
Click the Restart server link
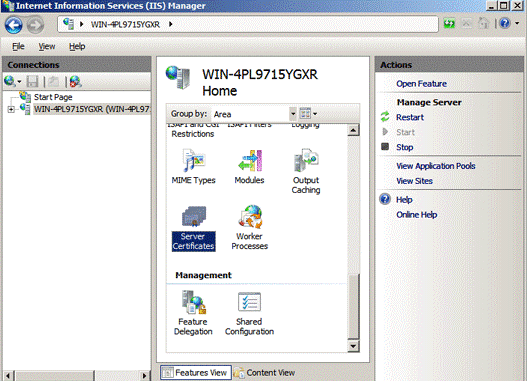pos(410,117)
